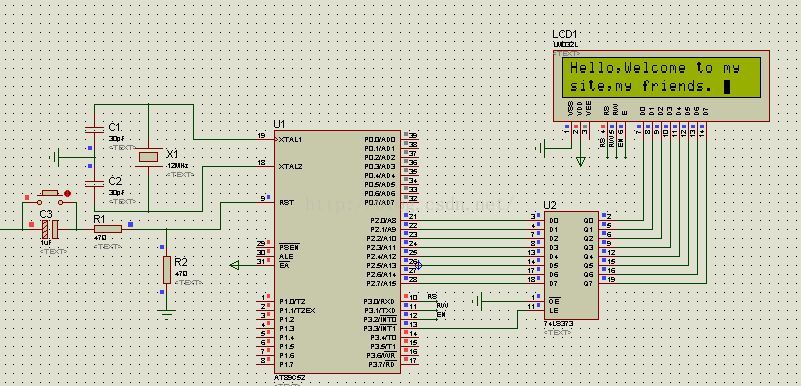Select the 74LS373 latch U2 body
Viewport: 801px width, 386px height.
[571, 265]
